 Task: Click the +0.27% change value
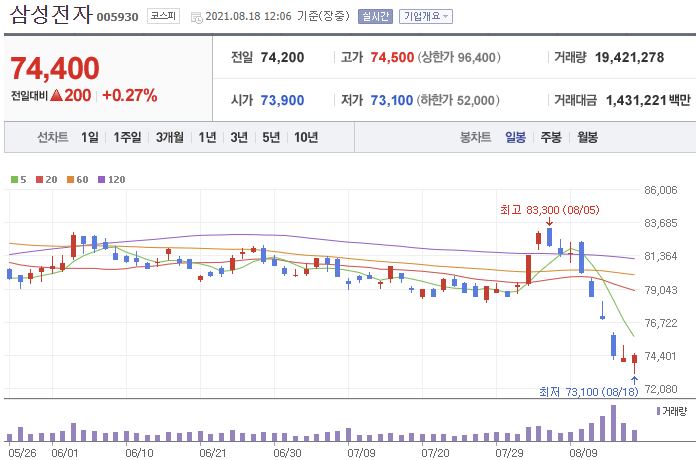[130, 95]
